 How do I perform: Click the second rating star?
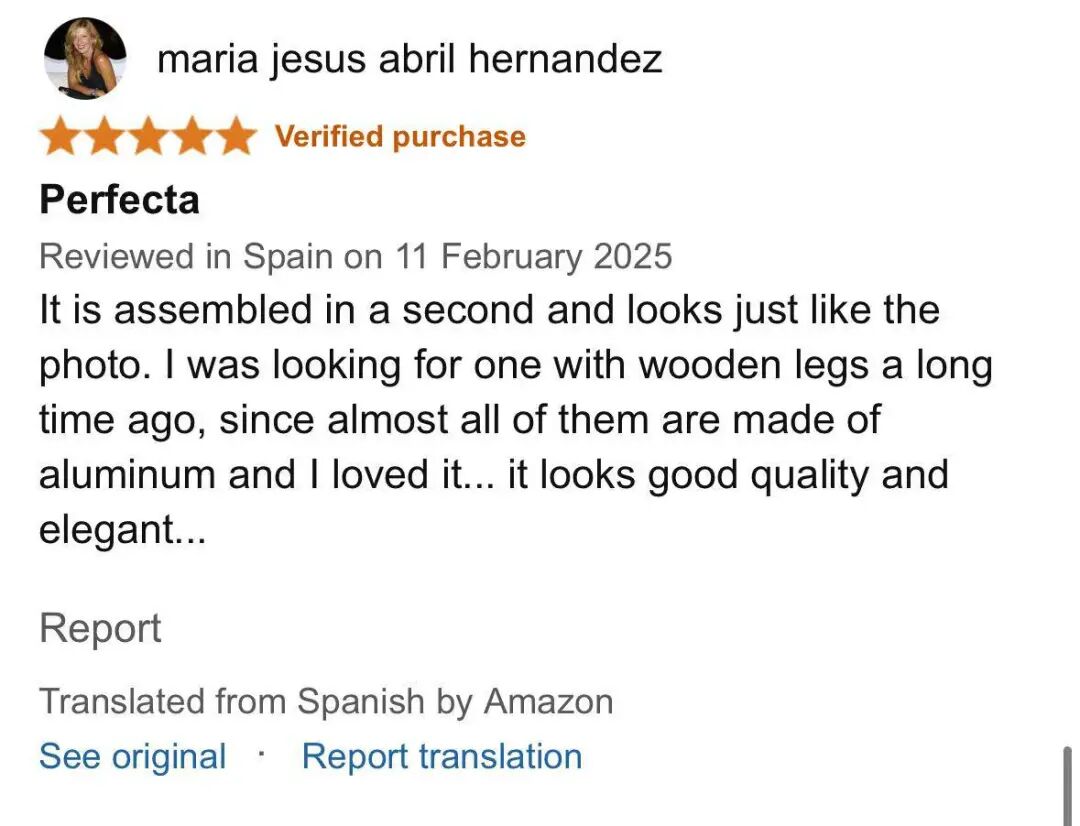click(x=103, y=137)
